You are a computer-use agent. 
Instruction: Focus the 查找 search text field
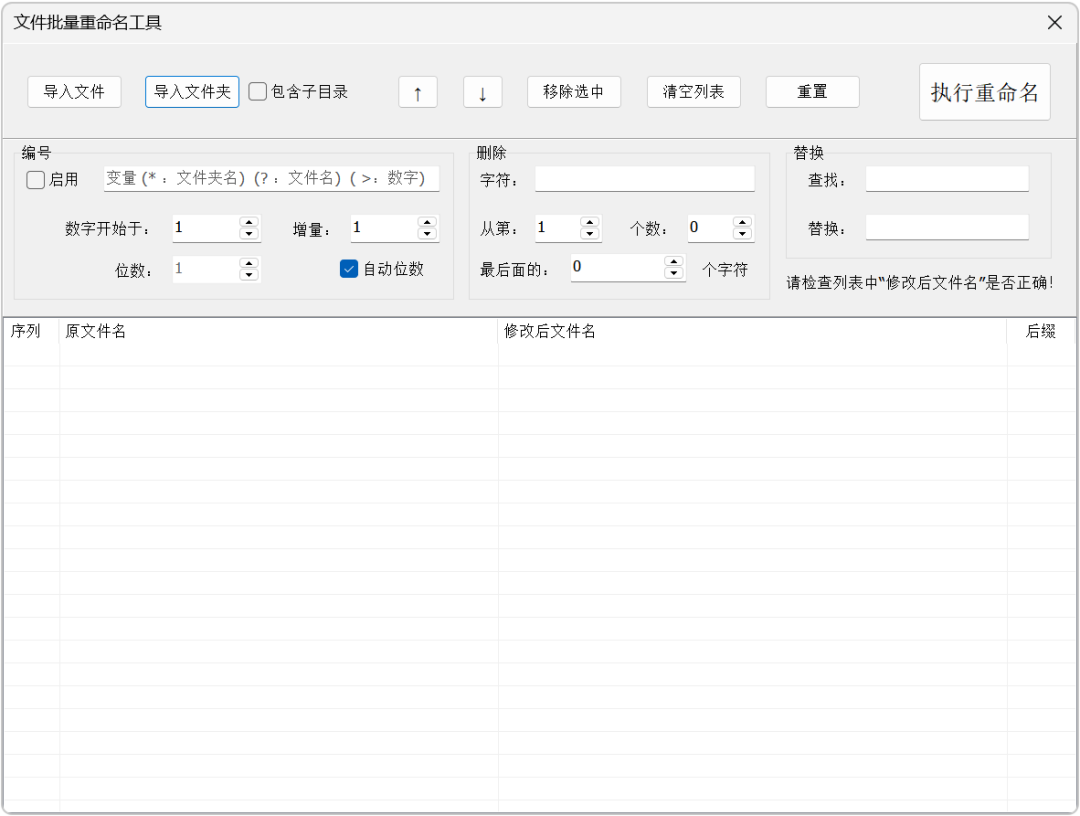pyautogui.click(x=947, y=179)
